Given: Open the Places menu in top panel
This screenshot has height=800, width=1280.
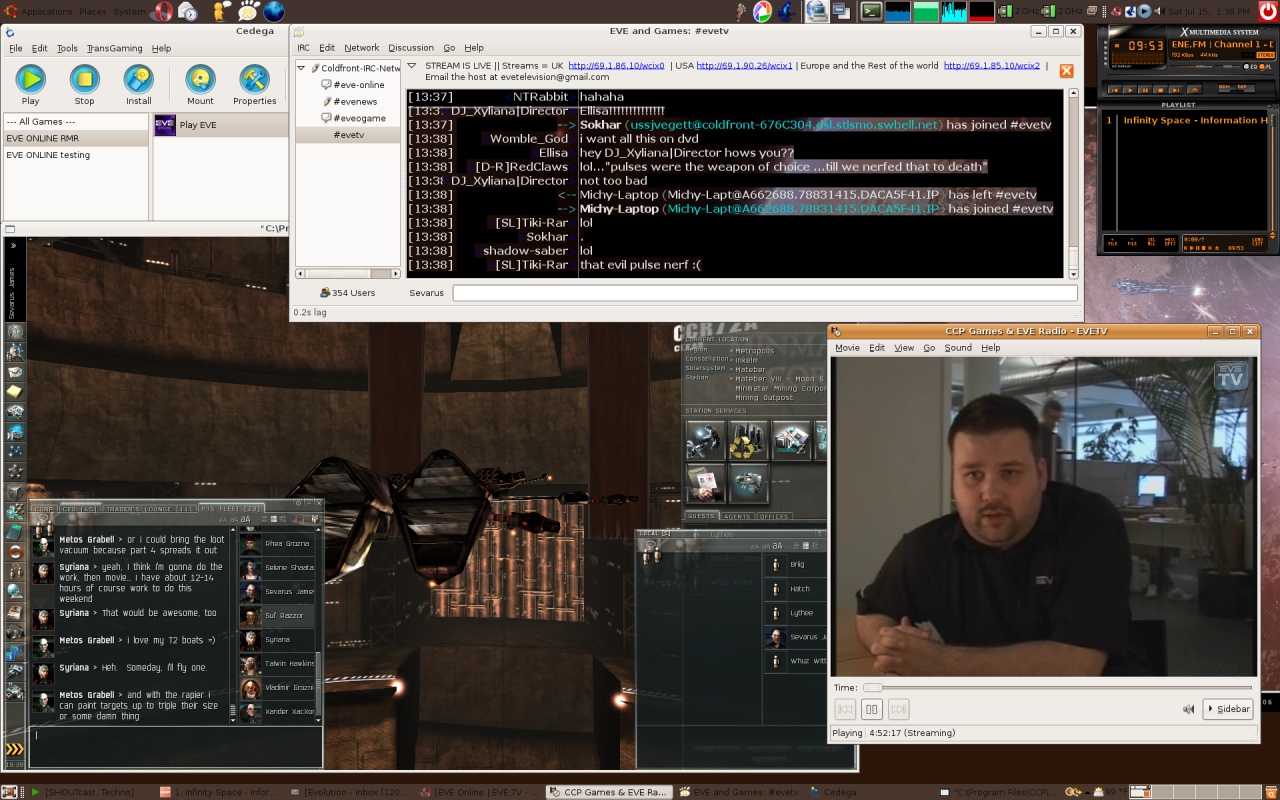Looking at the screenshot, I should pos(93,11).
